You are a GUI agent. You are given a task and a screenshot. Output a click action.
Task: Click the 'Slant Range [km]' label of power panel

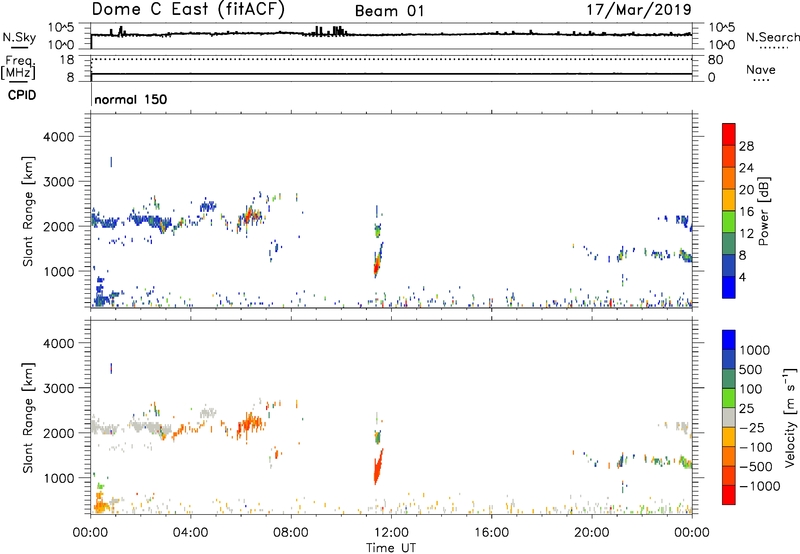point(28,211)
